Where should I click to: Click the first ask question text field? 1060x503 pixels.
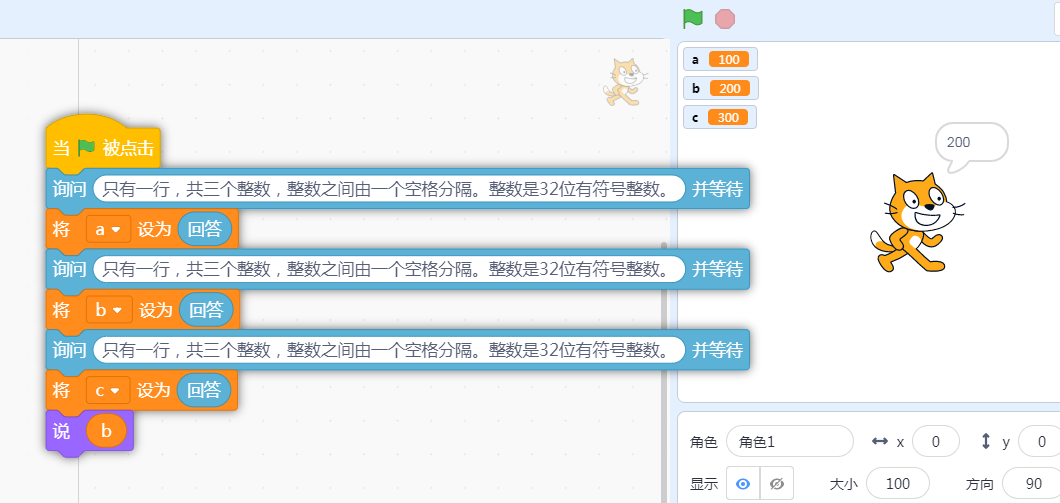coord(389,189)
